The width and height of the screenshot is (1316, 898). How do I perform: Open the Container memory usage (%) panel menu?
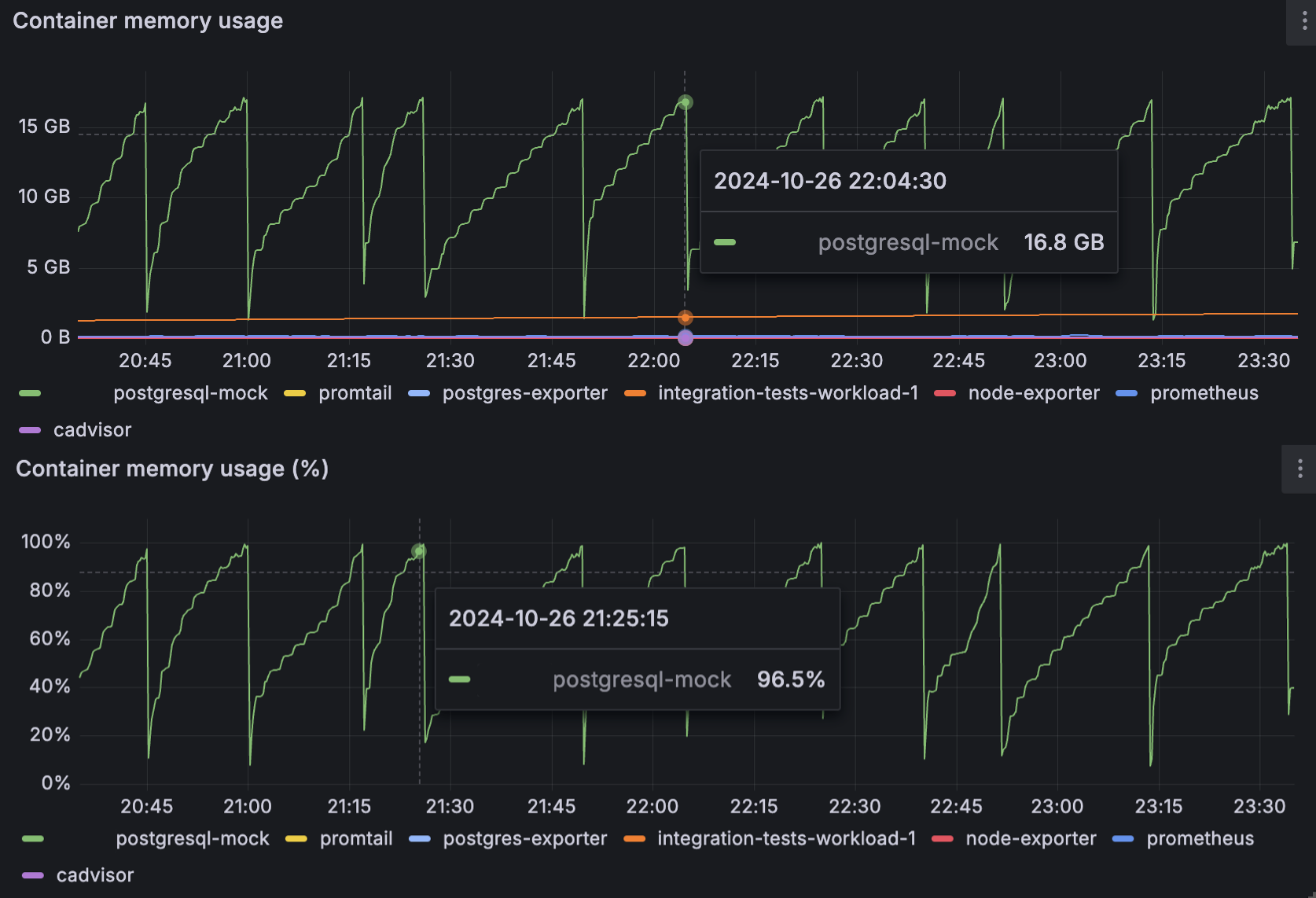(1299, 469)
